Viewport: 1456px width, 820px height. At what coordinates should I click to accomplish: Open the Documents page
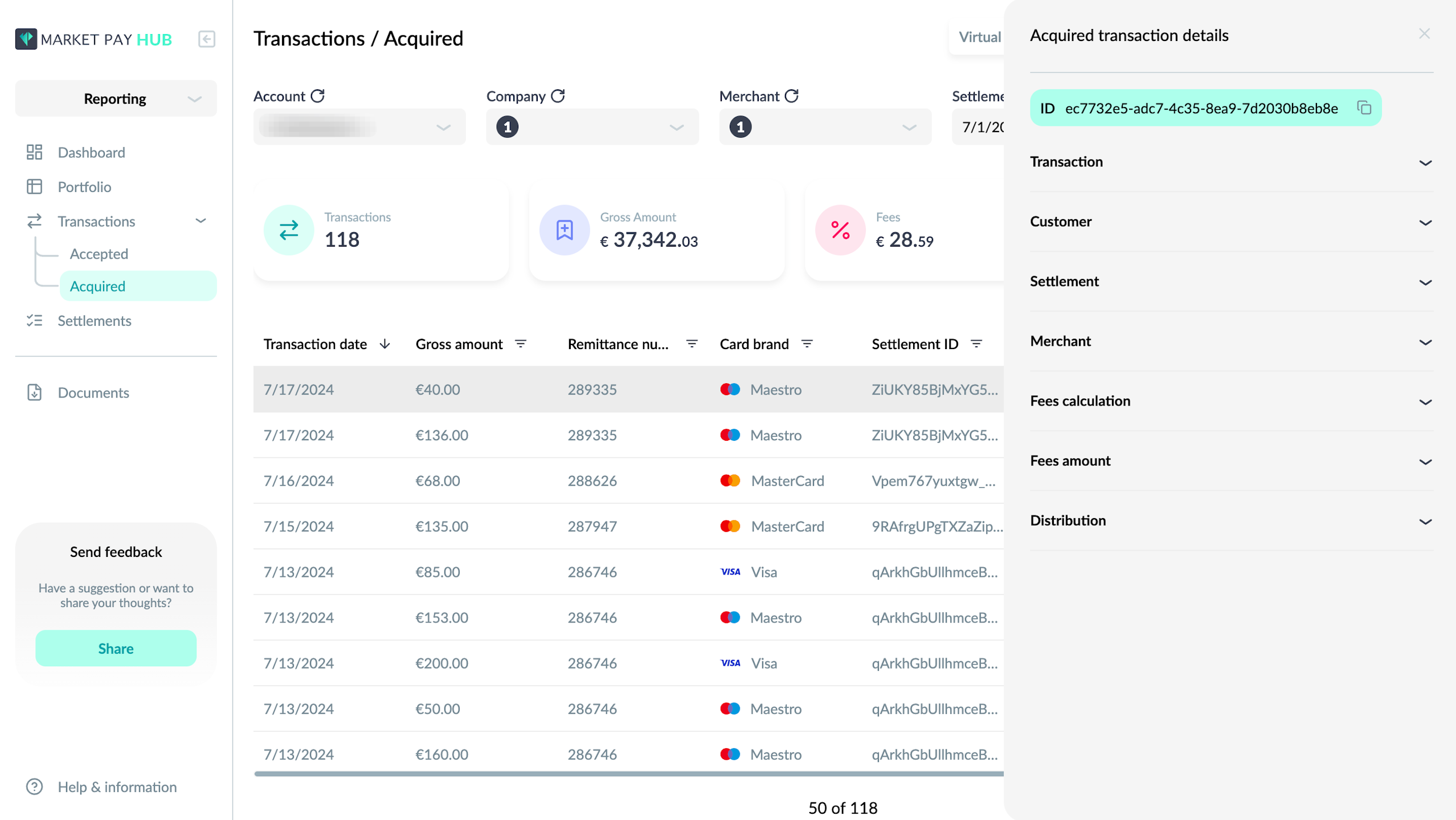coord(93,392)
